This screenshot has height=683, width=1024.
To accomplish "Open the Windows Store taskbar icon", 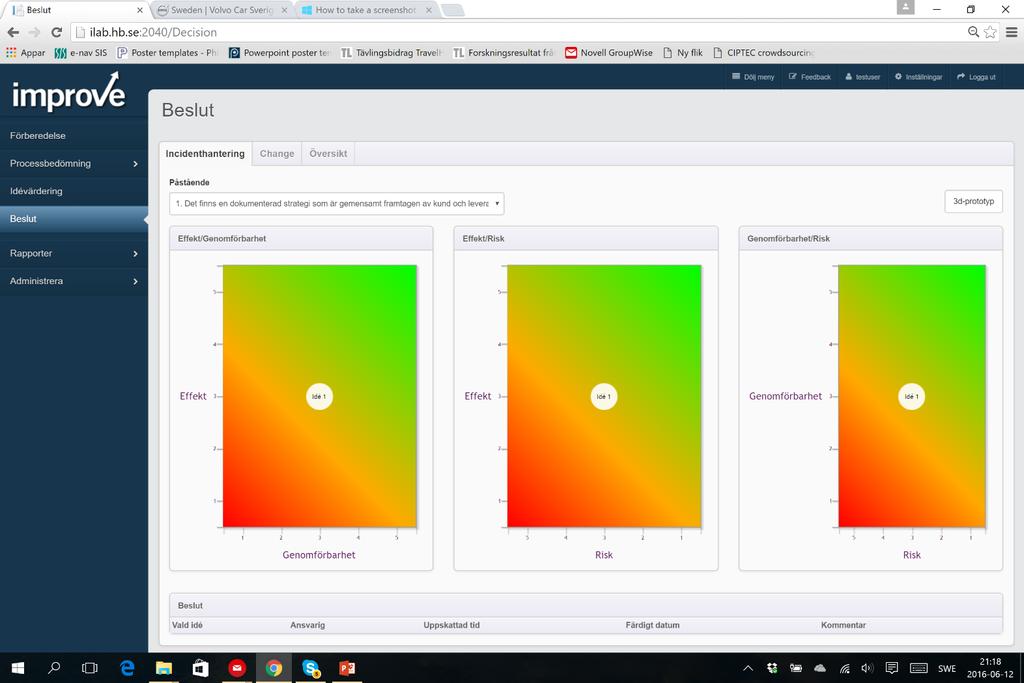I will tap(200, 667).
